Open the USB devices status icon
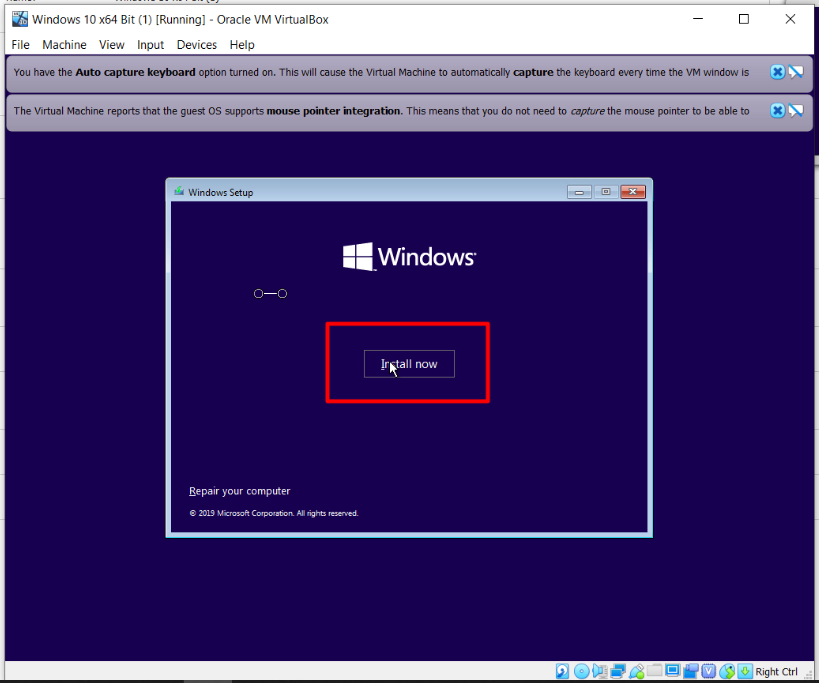The height and width of the screenshot is (683, 819). click(637, 671)
